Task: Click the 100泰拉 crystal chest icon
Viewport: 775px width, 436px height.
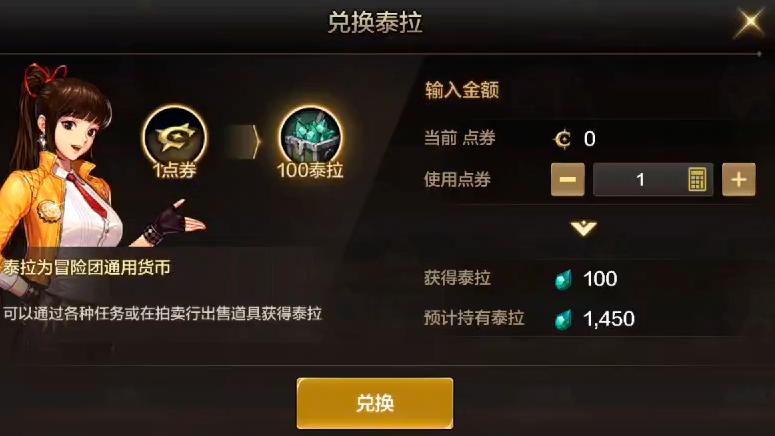Action: point(310,136)
